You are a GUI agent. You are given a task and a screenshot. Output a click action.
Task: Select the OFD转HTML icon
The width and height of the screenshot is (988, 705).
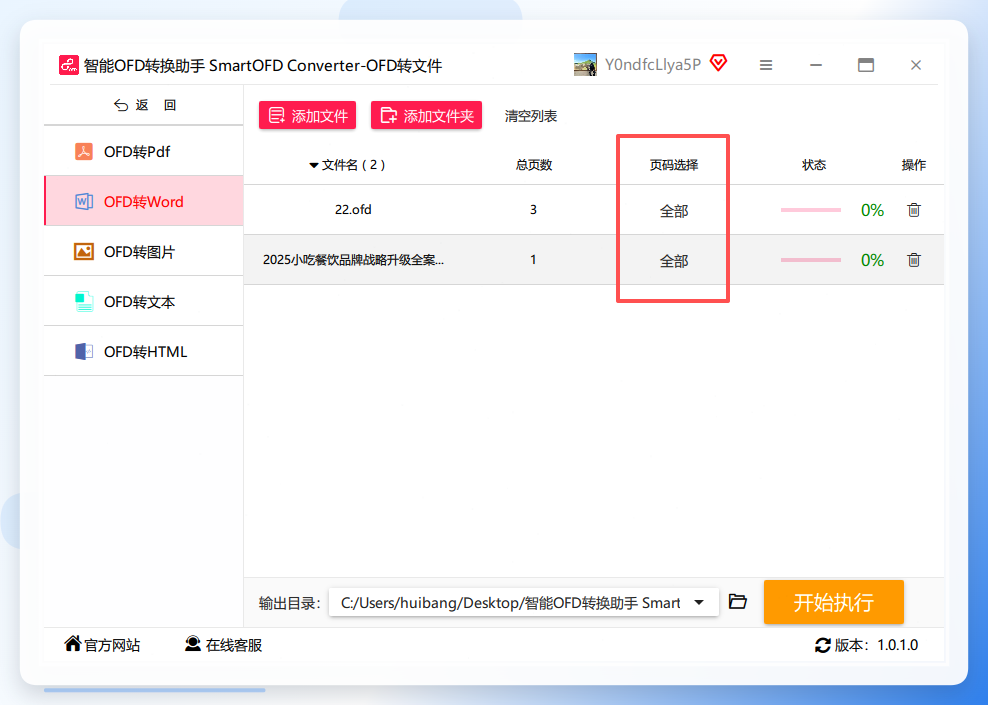pos(84,352)
